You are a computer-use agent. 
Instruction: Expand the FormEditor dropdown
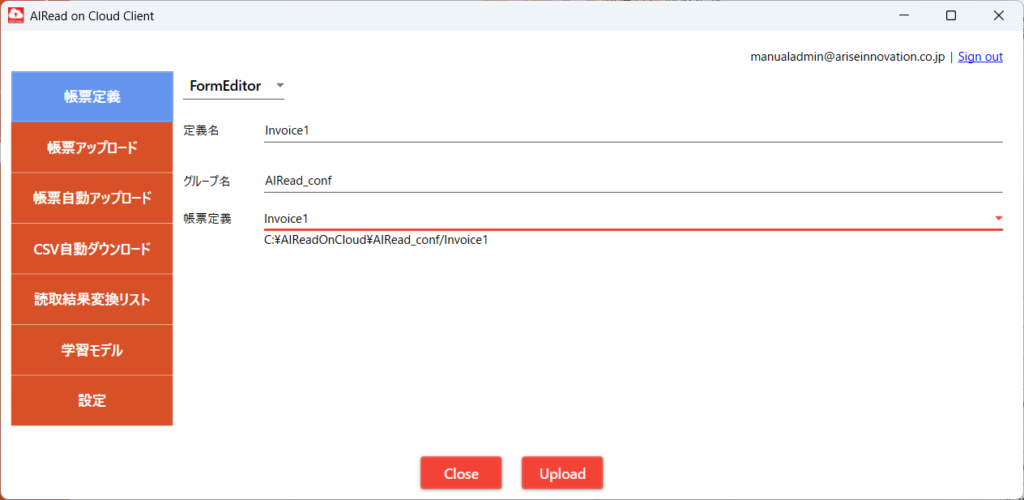pos(236,86)
